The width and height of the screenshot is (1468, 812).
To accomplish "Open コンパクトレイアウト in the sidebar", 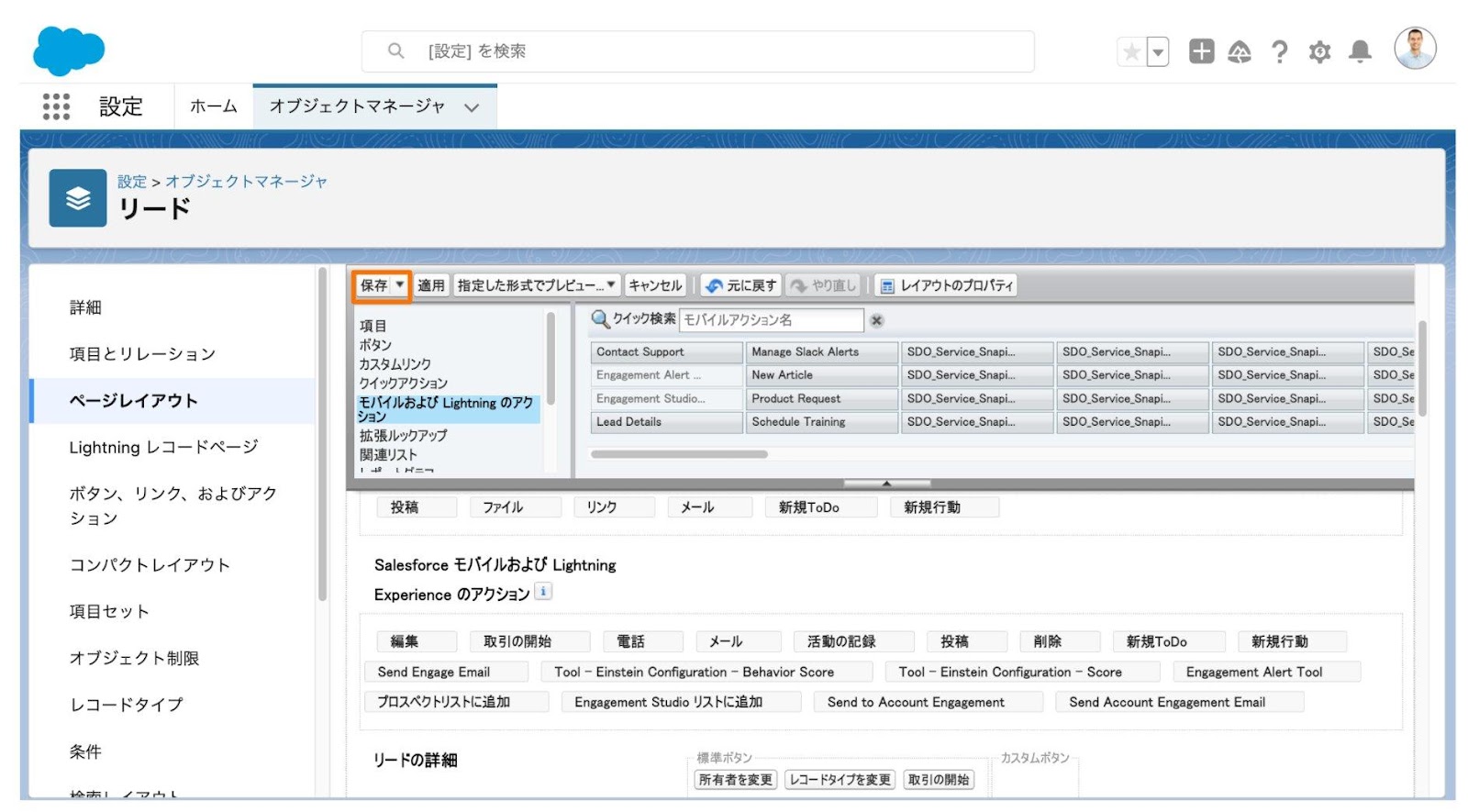I will pyautogui.click(x=150, y=565).
